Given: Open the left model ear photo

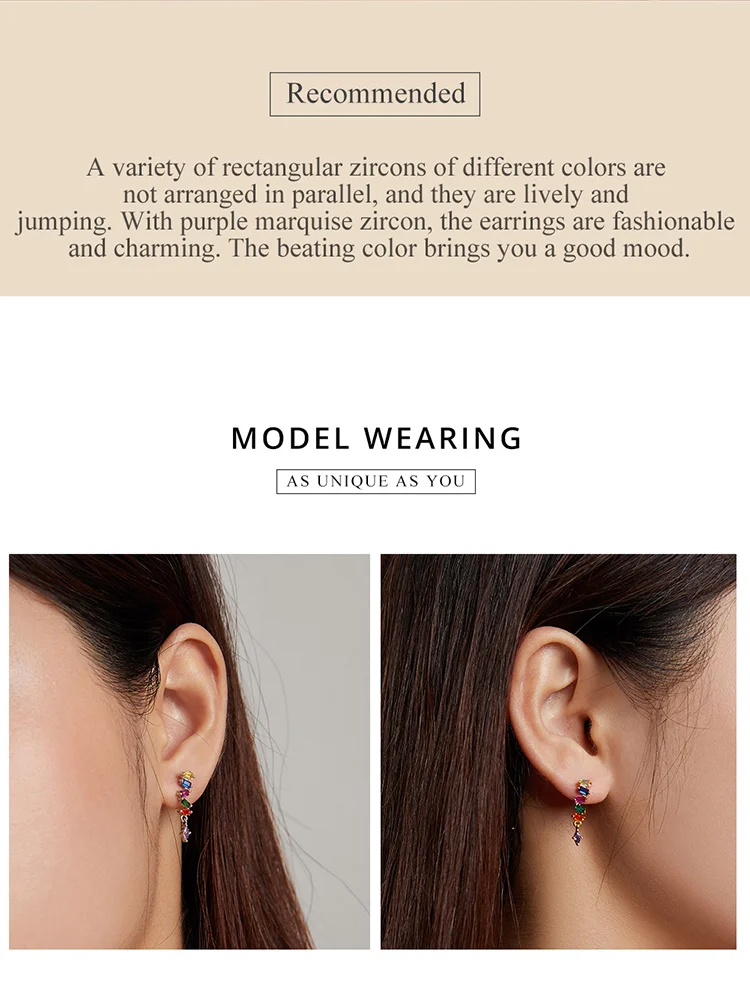Looking at the screenshot, I should pos(189,751).
